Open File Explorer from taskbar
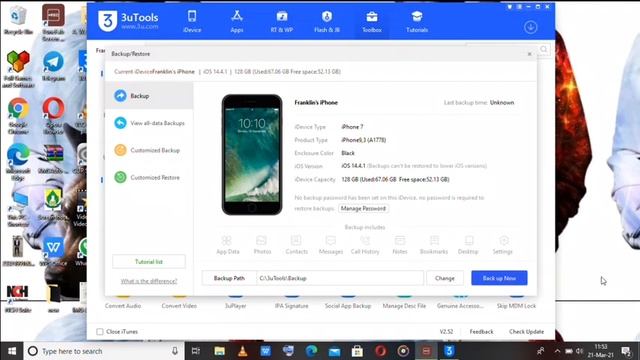 click(220, 351)
